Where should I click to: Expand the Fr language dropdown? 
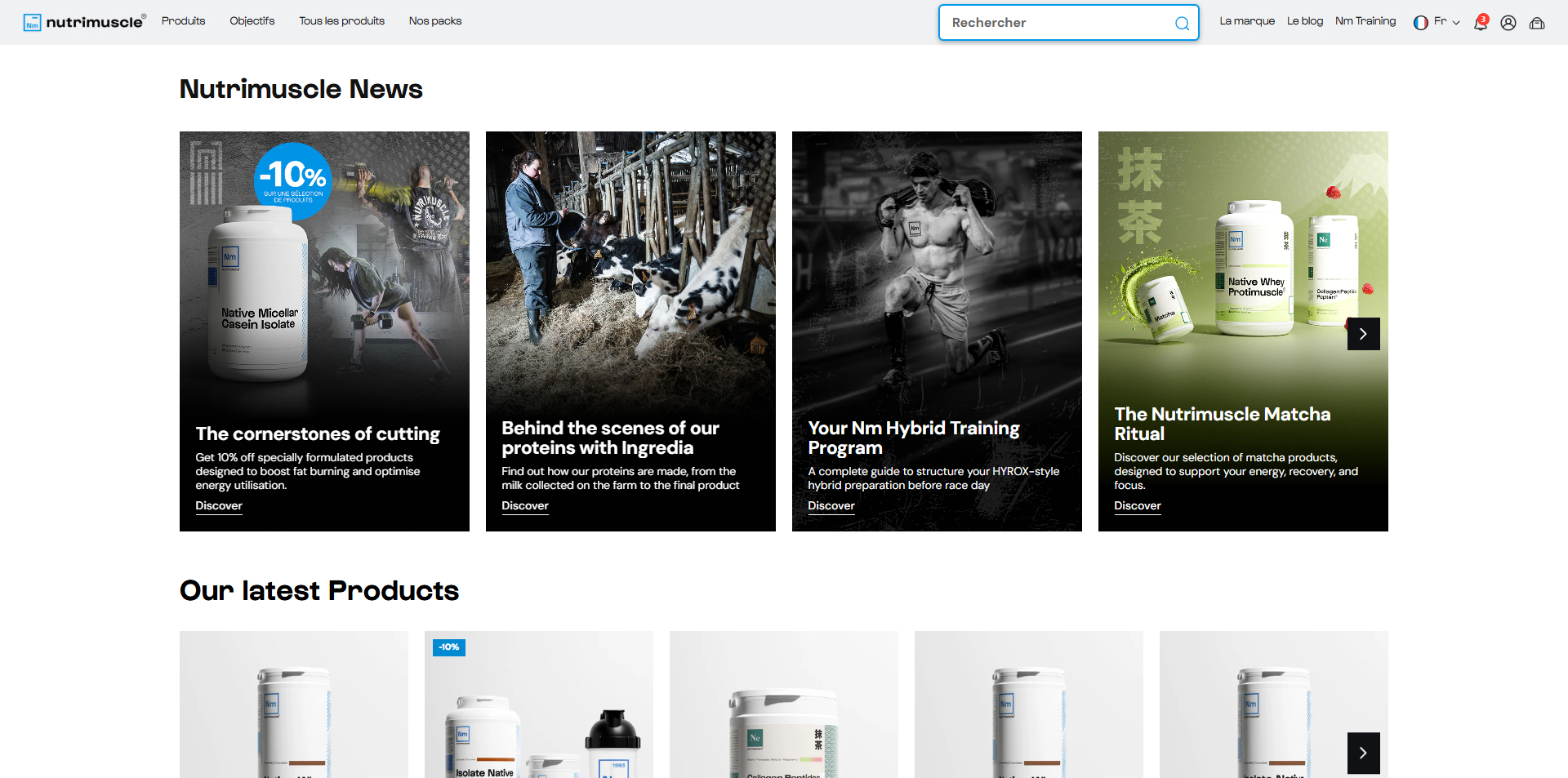1445,22
